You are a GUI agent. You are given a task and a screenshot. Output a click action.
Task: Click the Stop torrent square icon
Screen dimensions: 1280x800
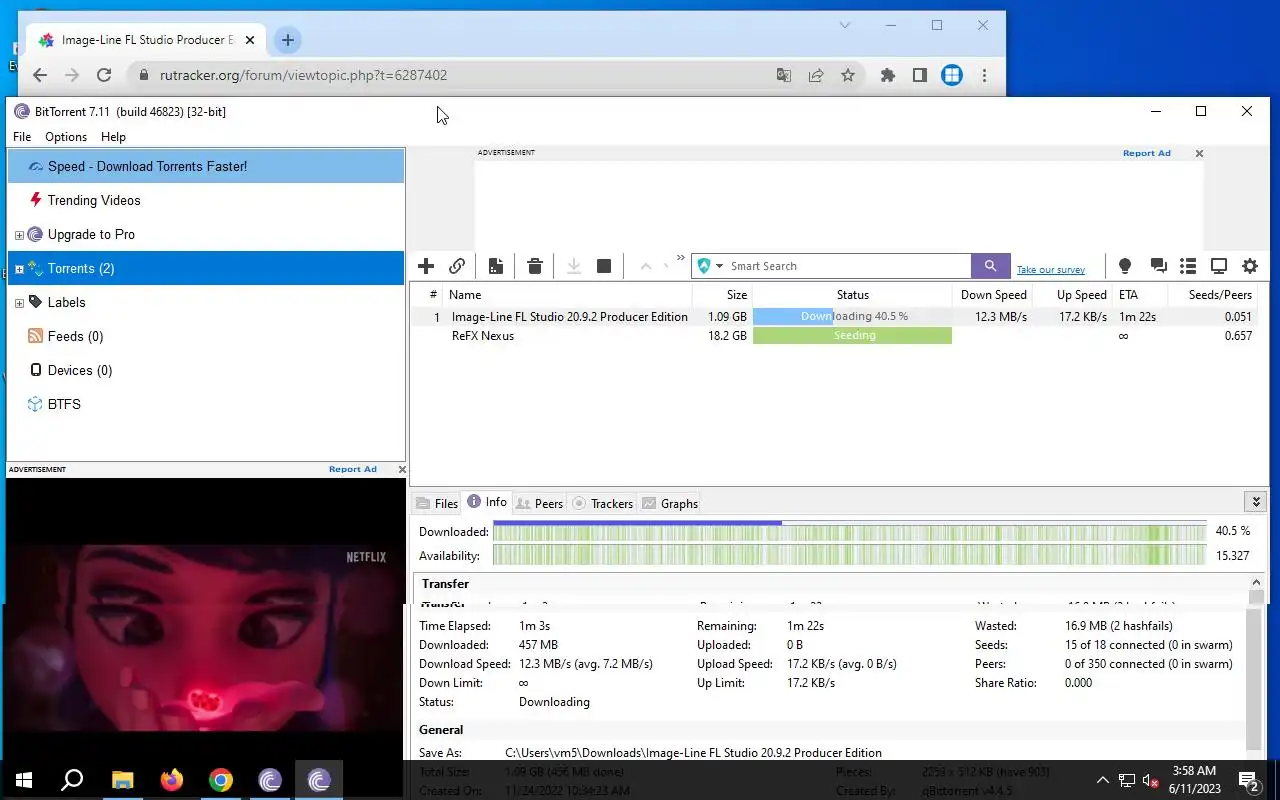[604, 266]
